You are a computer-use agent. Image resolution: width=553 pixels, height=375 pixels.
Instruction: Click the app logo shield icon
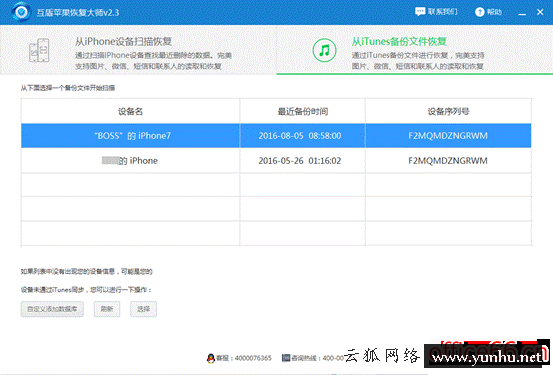coord(21,12)
